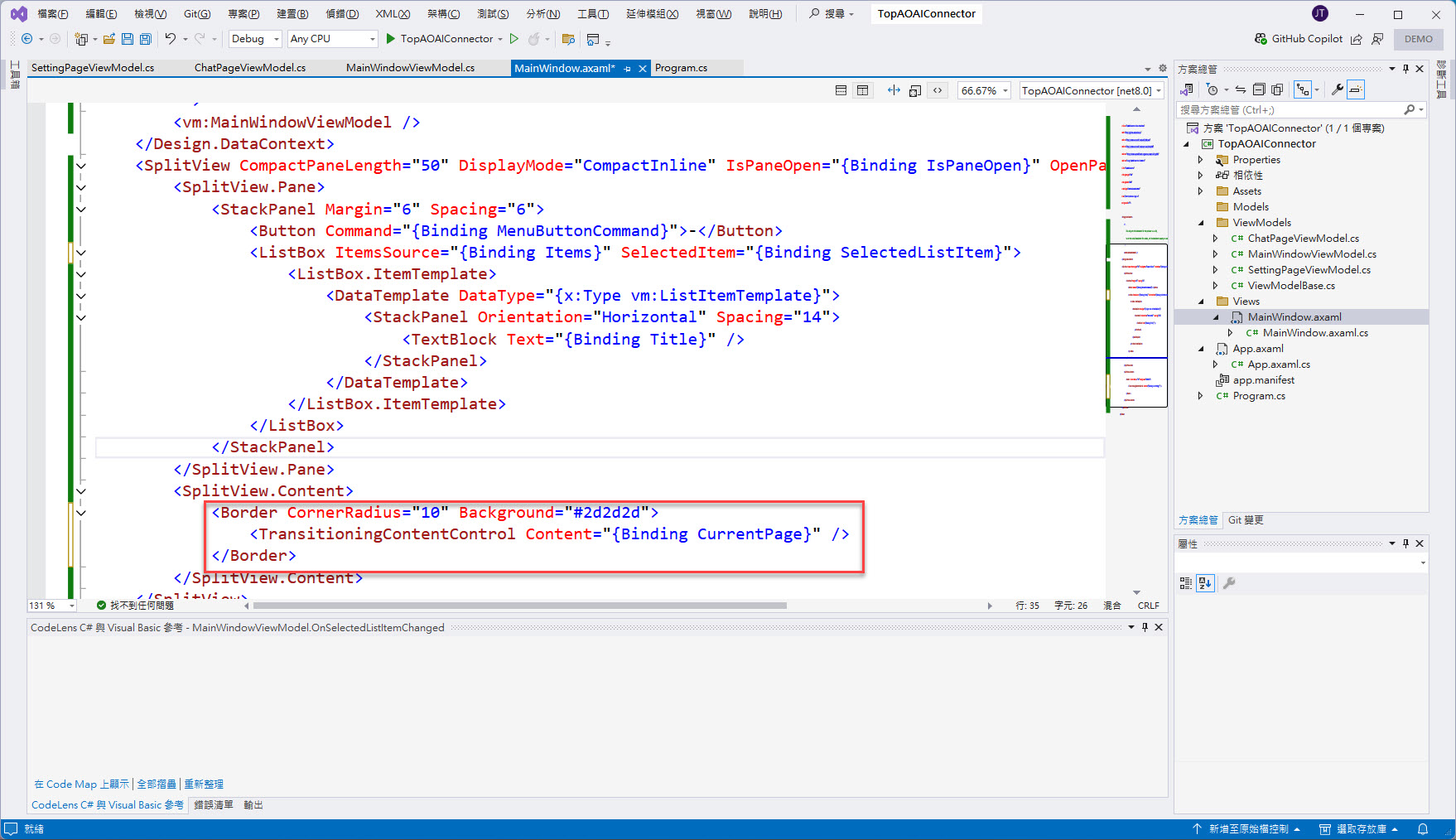Toggle categorized view in Properties panel
Image resolution: width=1456 pixels, height=840 pixels.
1185,583
